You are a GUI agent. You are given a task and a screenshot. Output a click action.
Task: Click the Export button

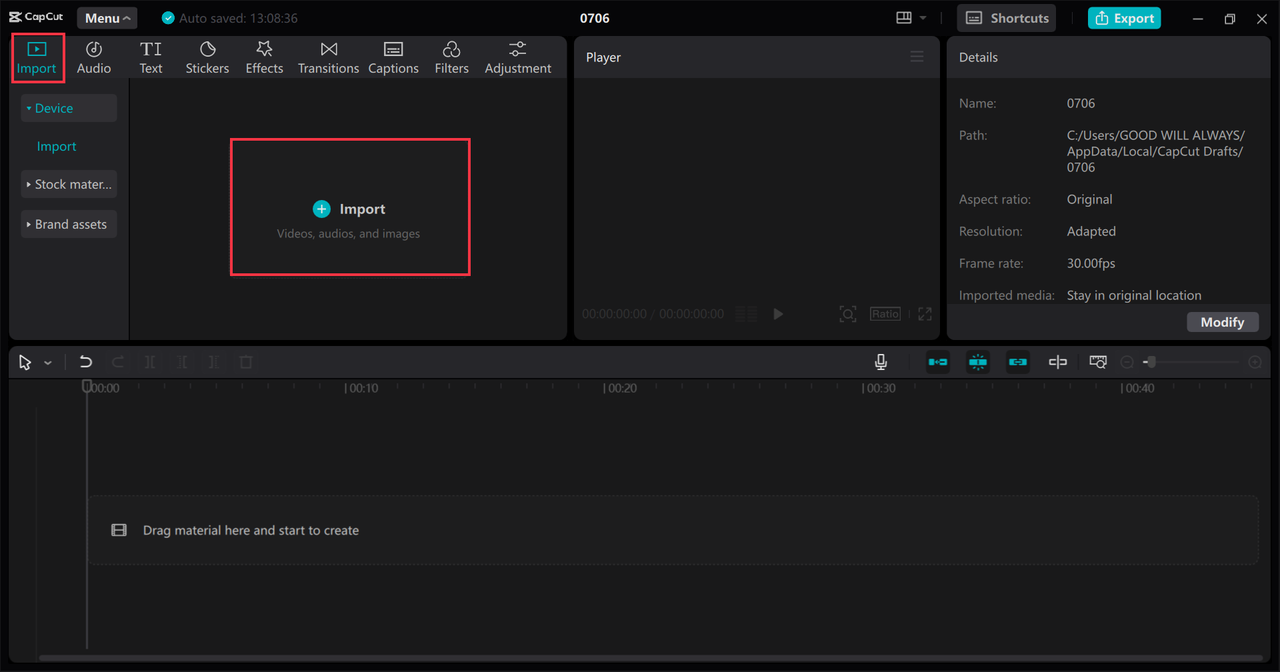(x=1124, y=18)
